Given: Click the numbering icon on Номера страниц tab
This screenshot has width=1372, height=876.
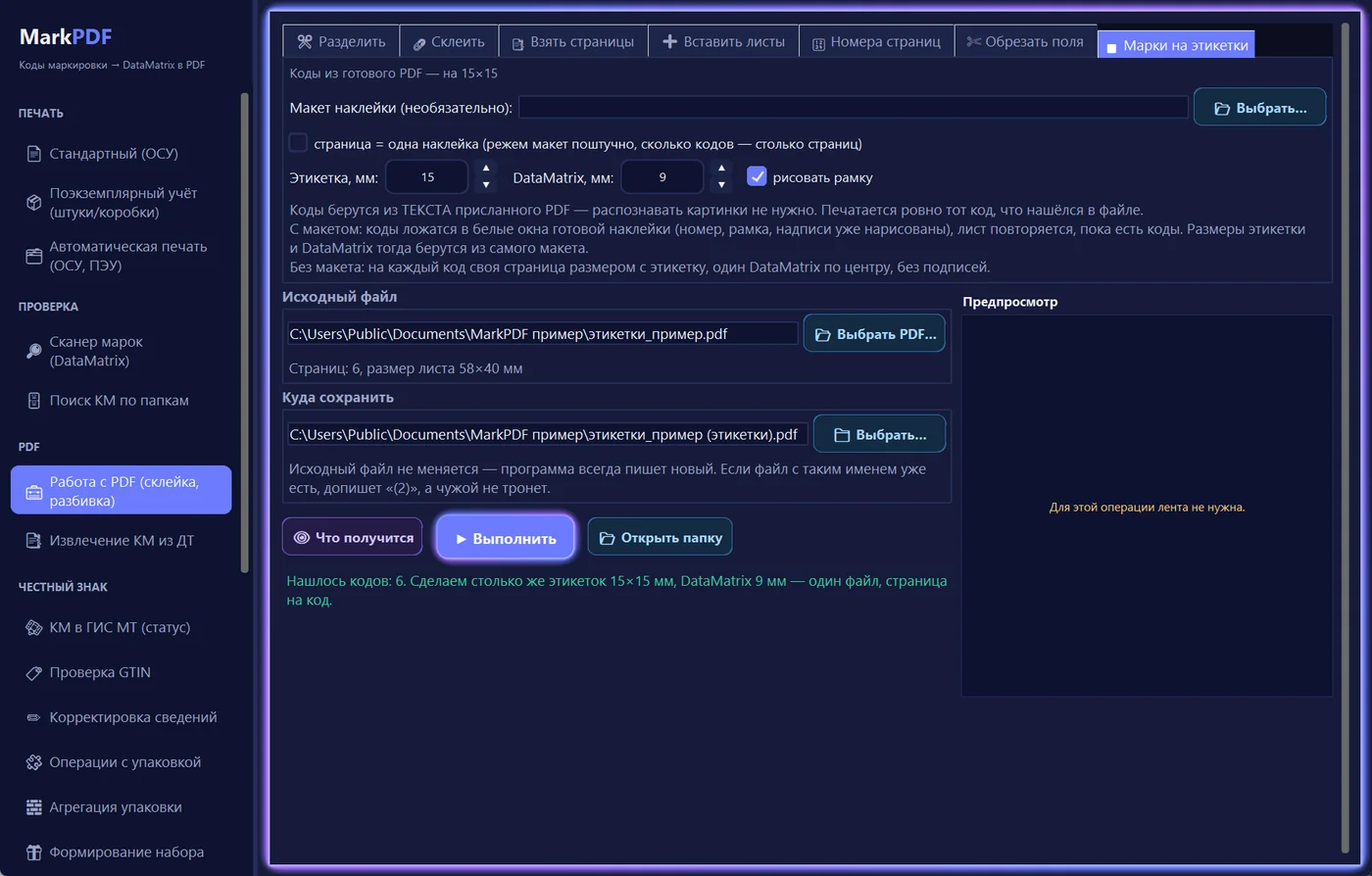Looking at the screenshot, I should tap(818, 42).
